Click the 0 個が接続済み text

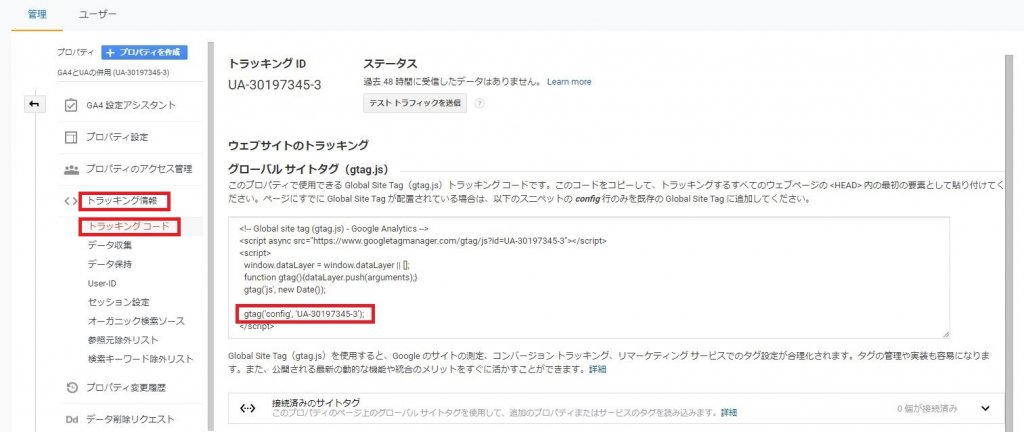click(927, 409)
